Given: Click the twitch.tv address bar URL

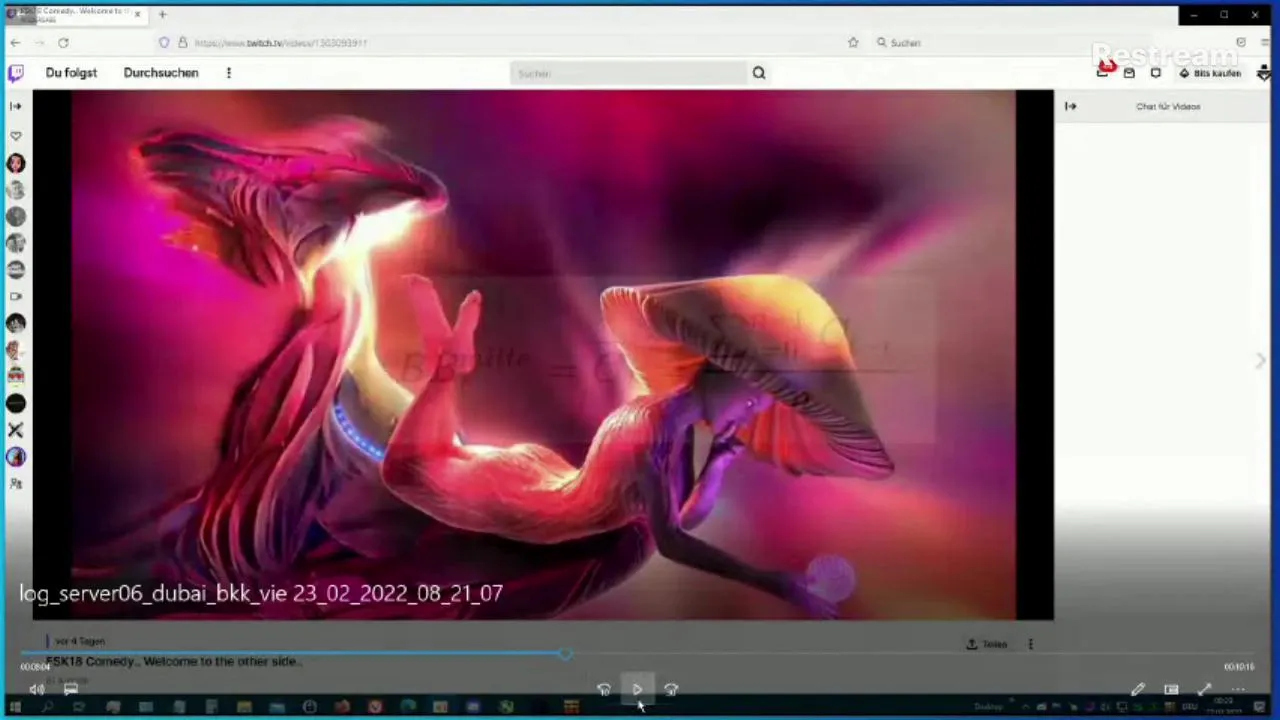Looking at the screenshot, I should click(281, 43).
